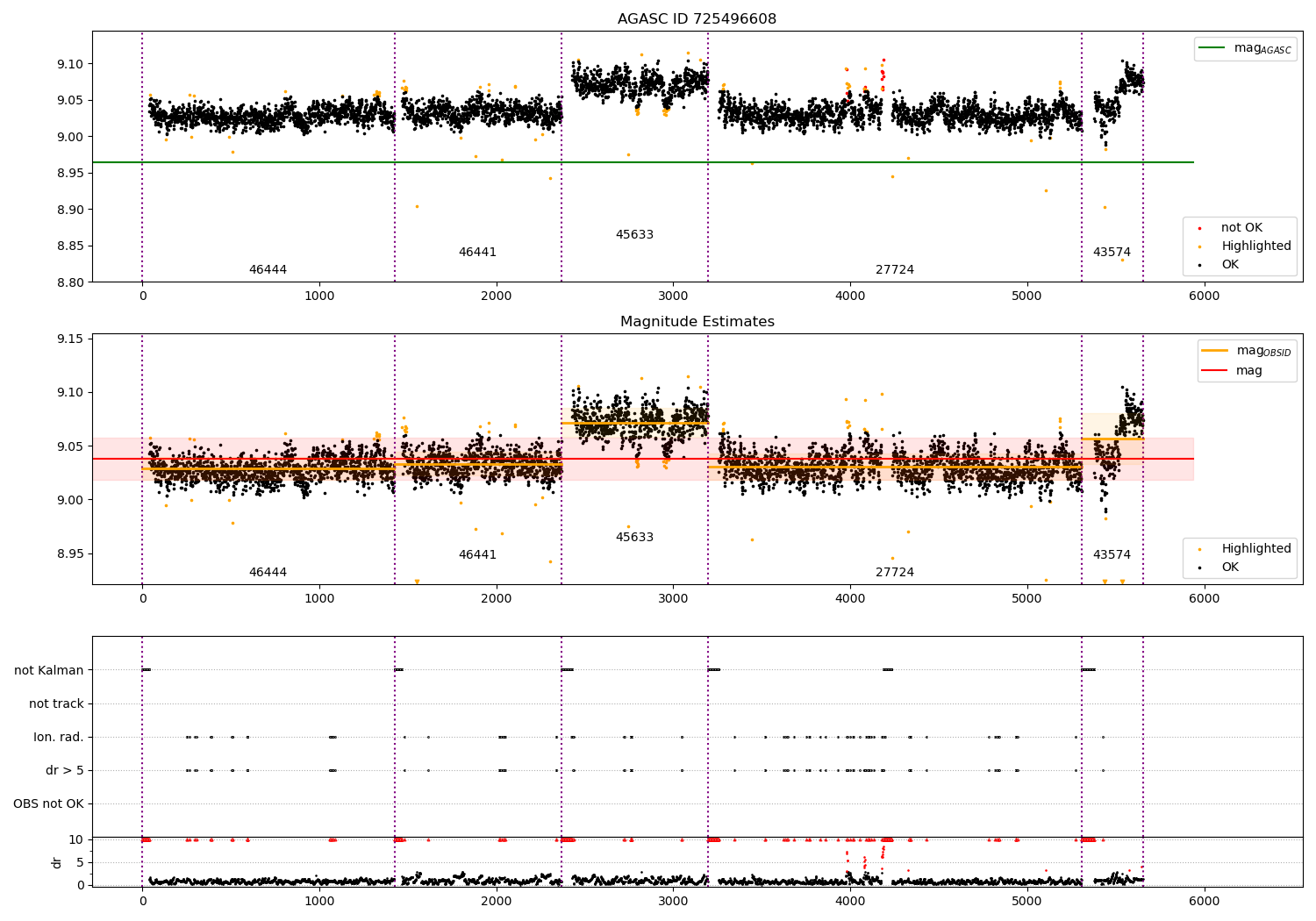1316x921 pixels.
Task: Click the 'OK' legend entry in middle plot
Action: (1230, 568)
